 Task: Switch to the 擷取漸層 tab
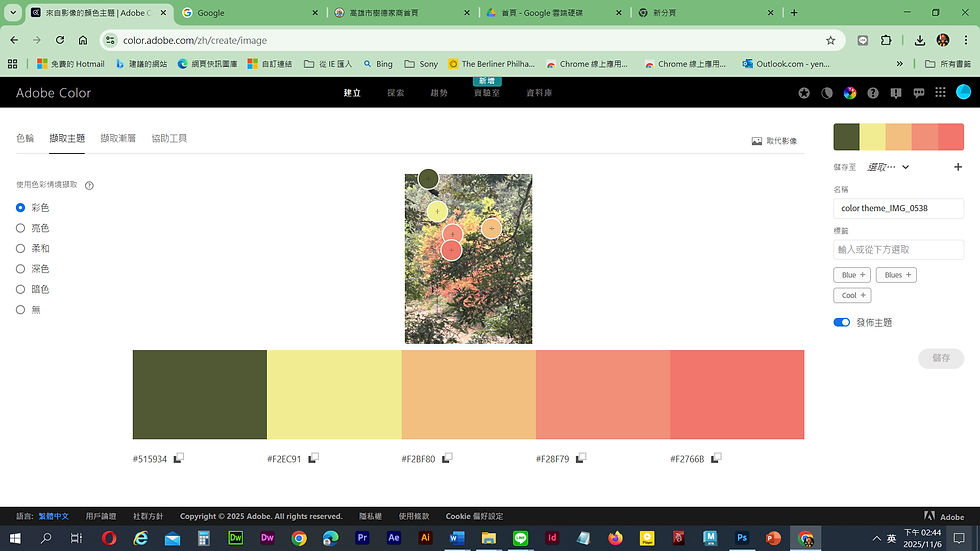point(118,138)
